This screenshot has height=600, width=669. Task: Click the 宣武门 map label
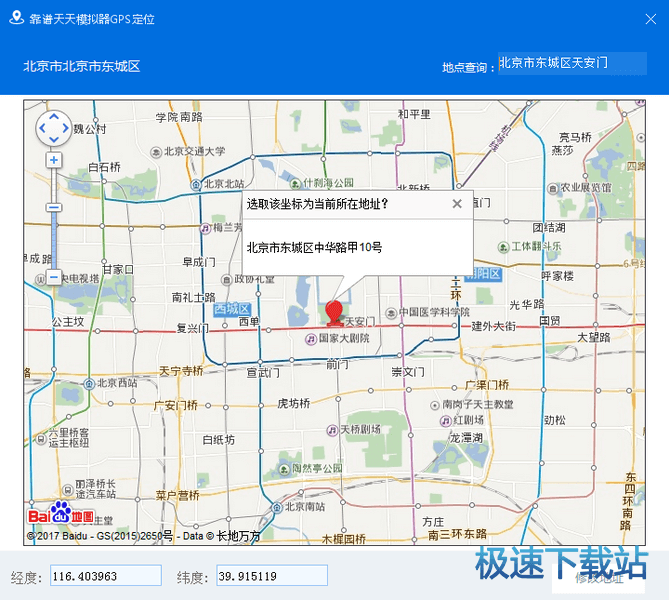263,373
